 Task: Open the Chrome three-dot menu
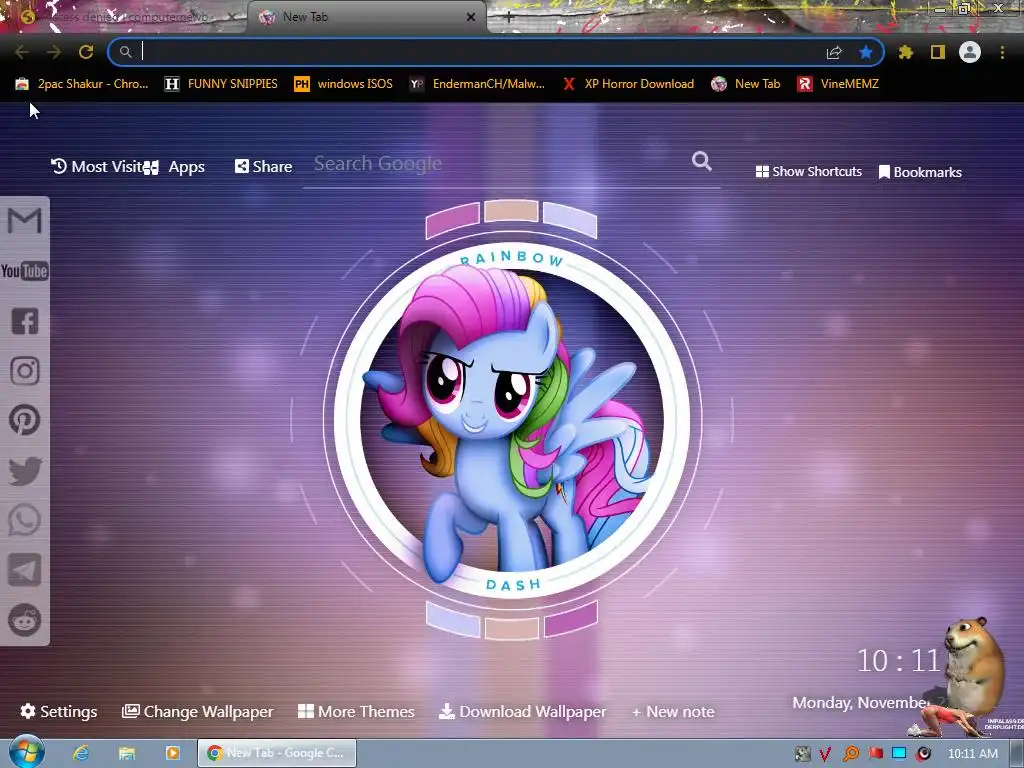coord(1002,52)
